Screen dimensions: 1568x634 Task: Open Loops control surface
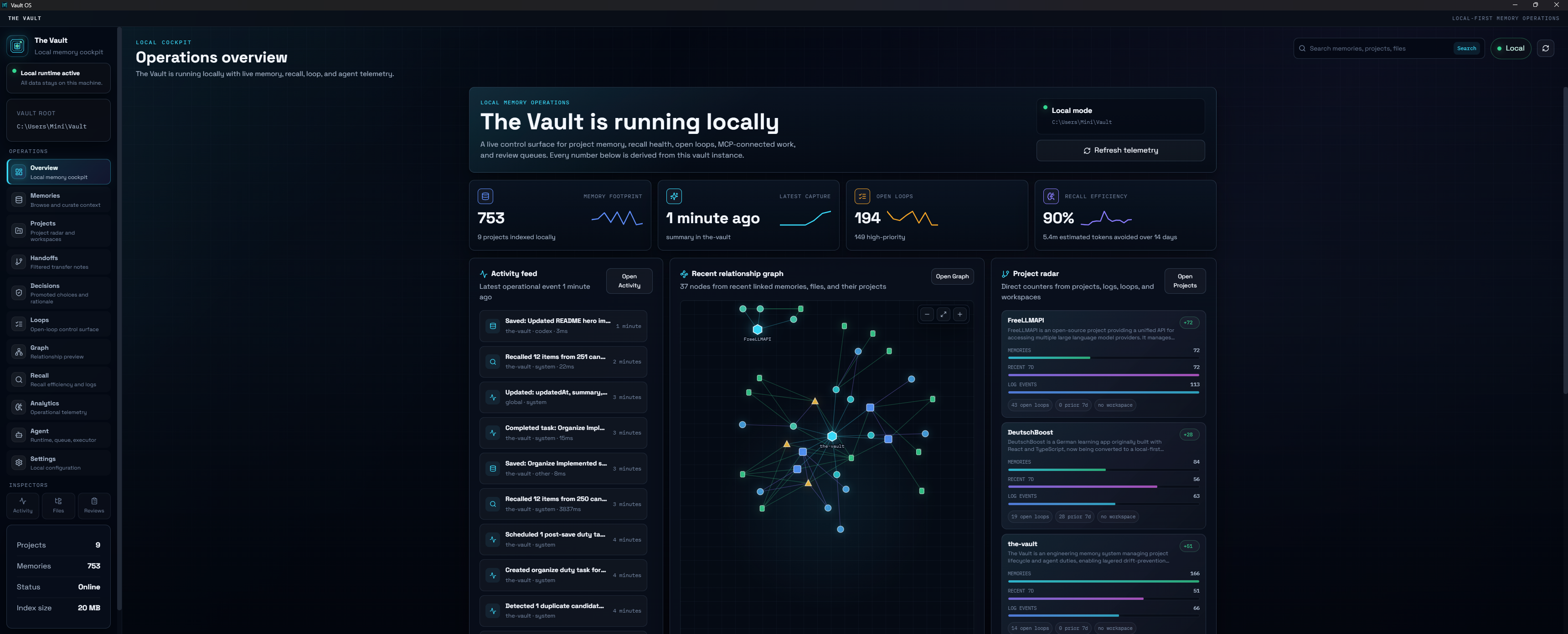pyautogui.click(x=58, y=324)
